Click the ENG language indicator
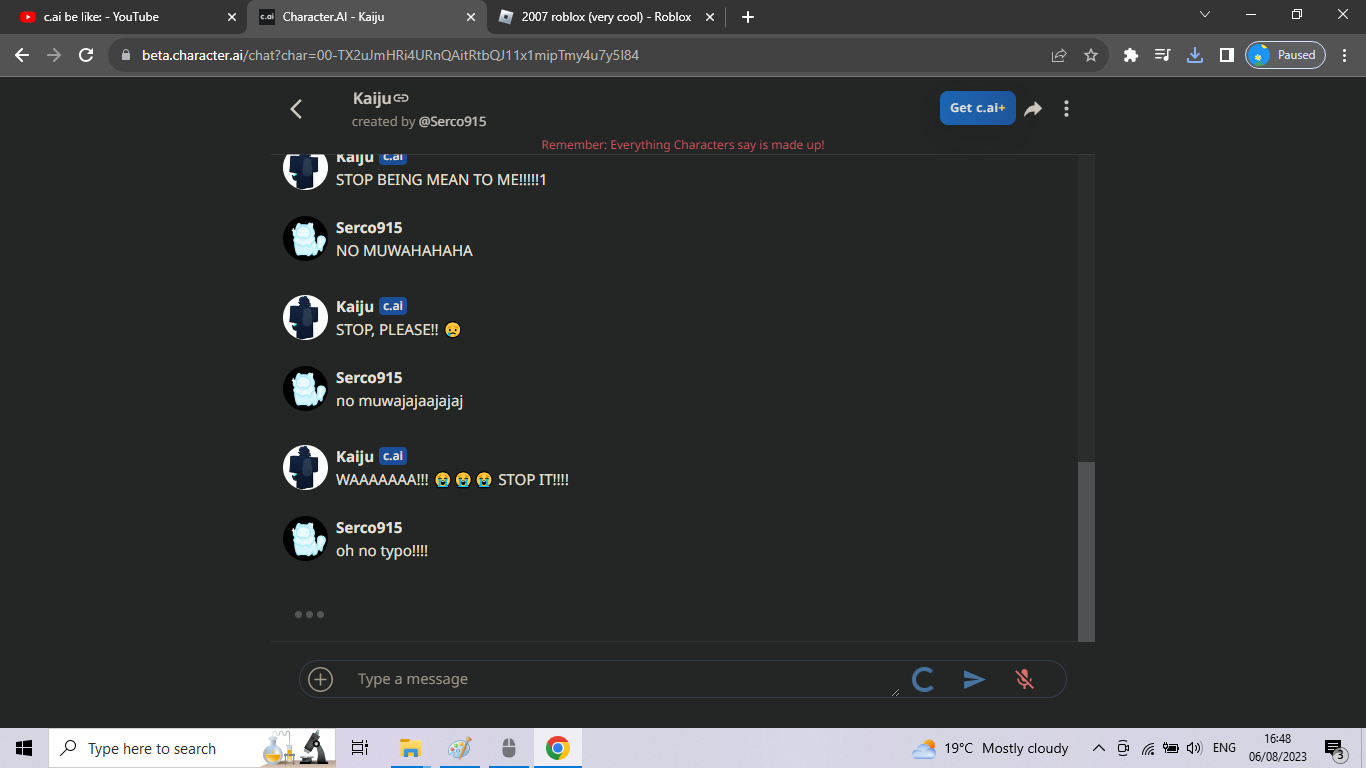1366x768 pixels. 1224,748
